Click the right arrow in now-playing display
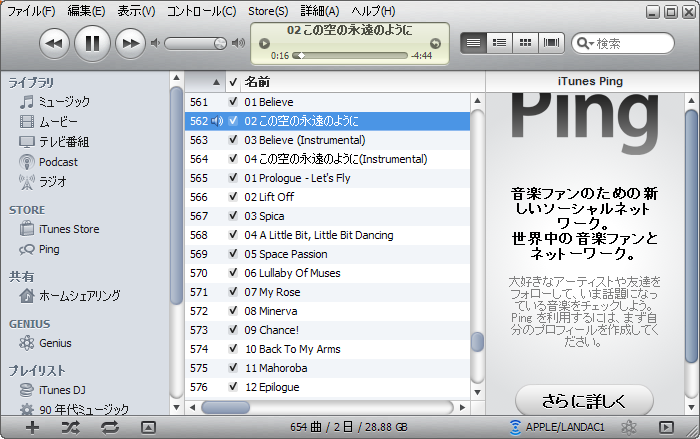This screenshot has width=700, height=439. (435, 43)
